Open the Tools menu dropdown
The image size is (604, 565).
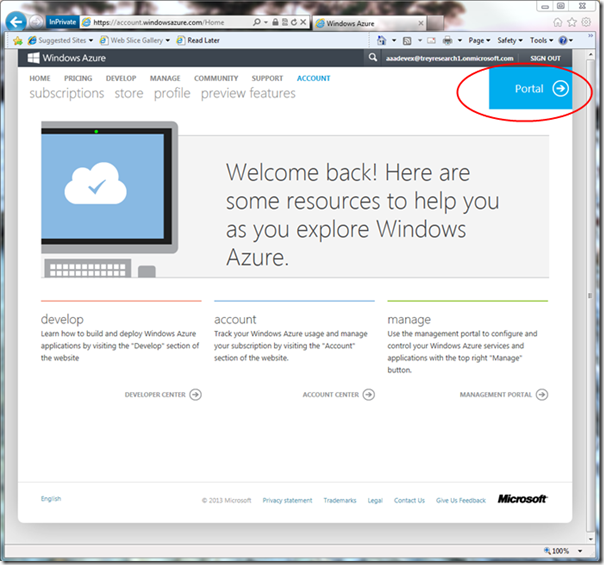(x=541, y=40)
